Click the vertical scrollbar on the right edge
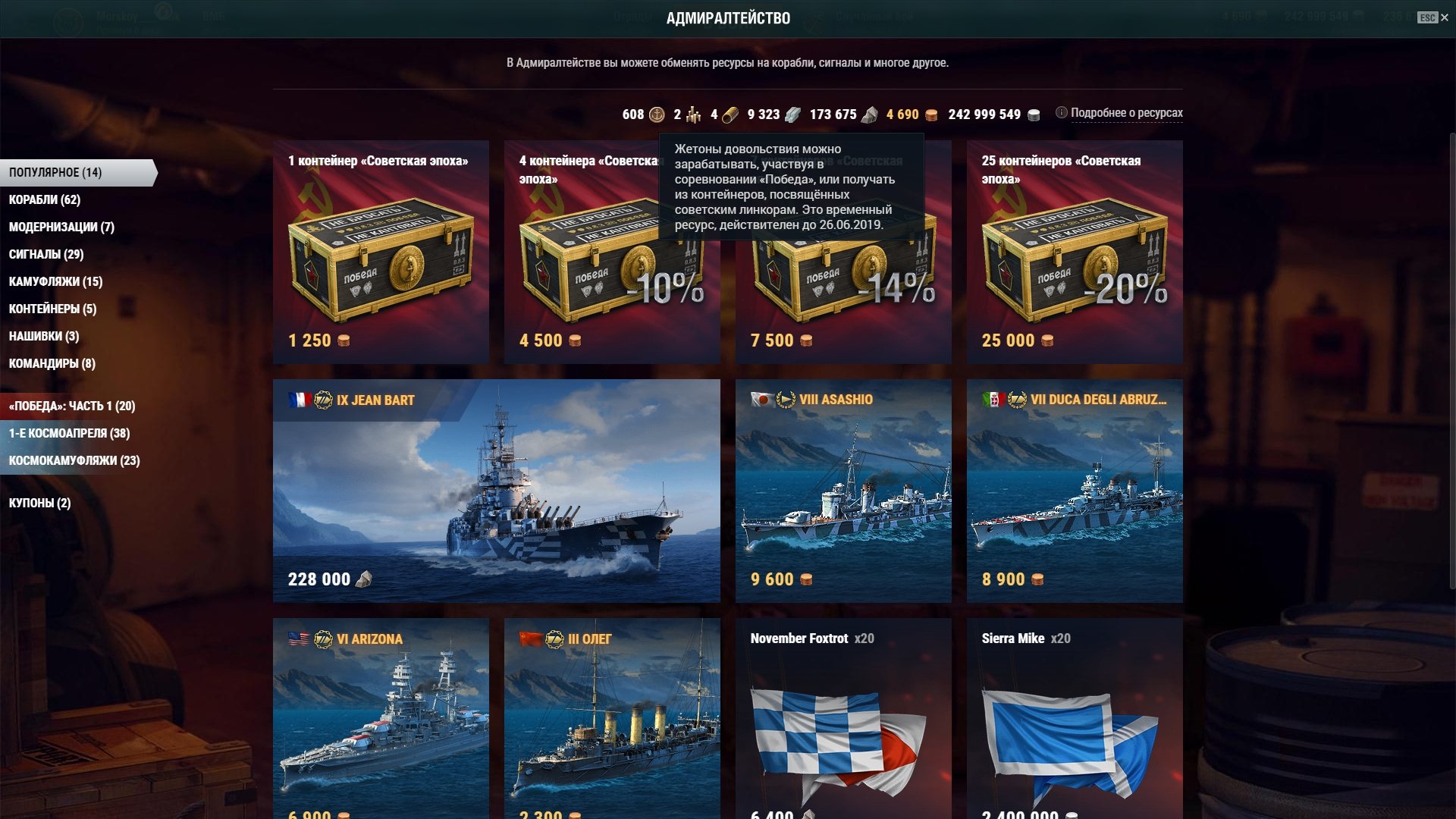The height and width of the screenshot is (819, 1456). pos(1452,360)
